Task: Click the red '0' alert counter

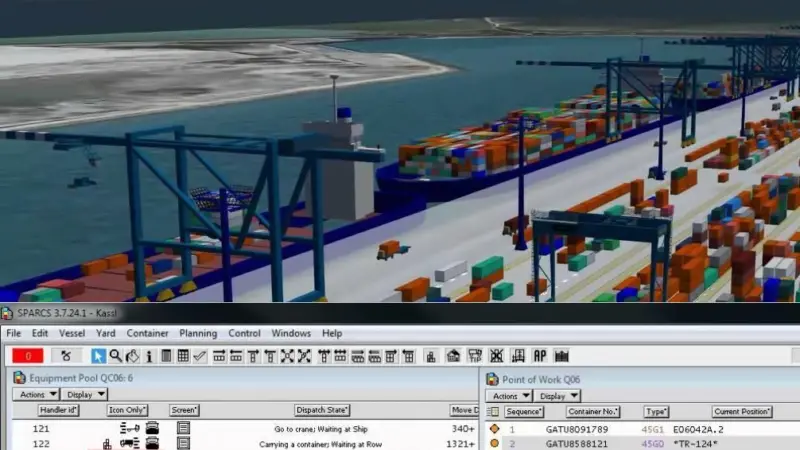Action: click(x=28, y=356)
